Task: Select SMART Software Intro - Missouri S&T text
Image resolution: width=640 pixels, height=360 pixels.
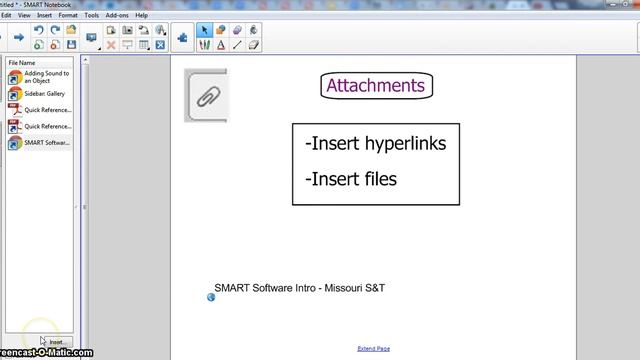Action: 300,288
